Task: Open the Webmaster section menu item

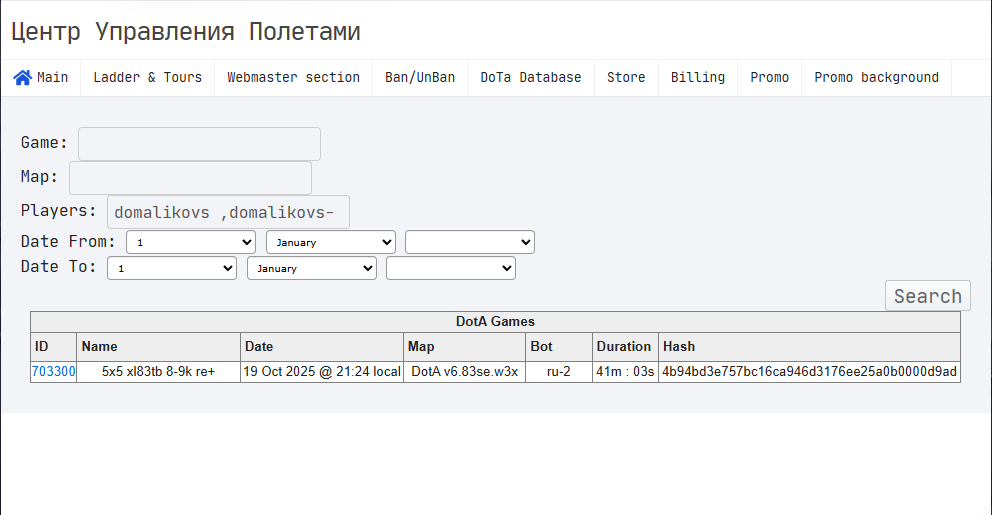Action: tap(294, 77)
